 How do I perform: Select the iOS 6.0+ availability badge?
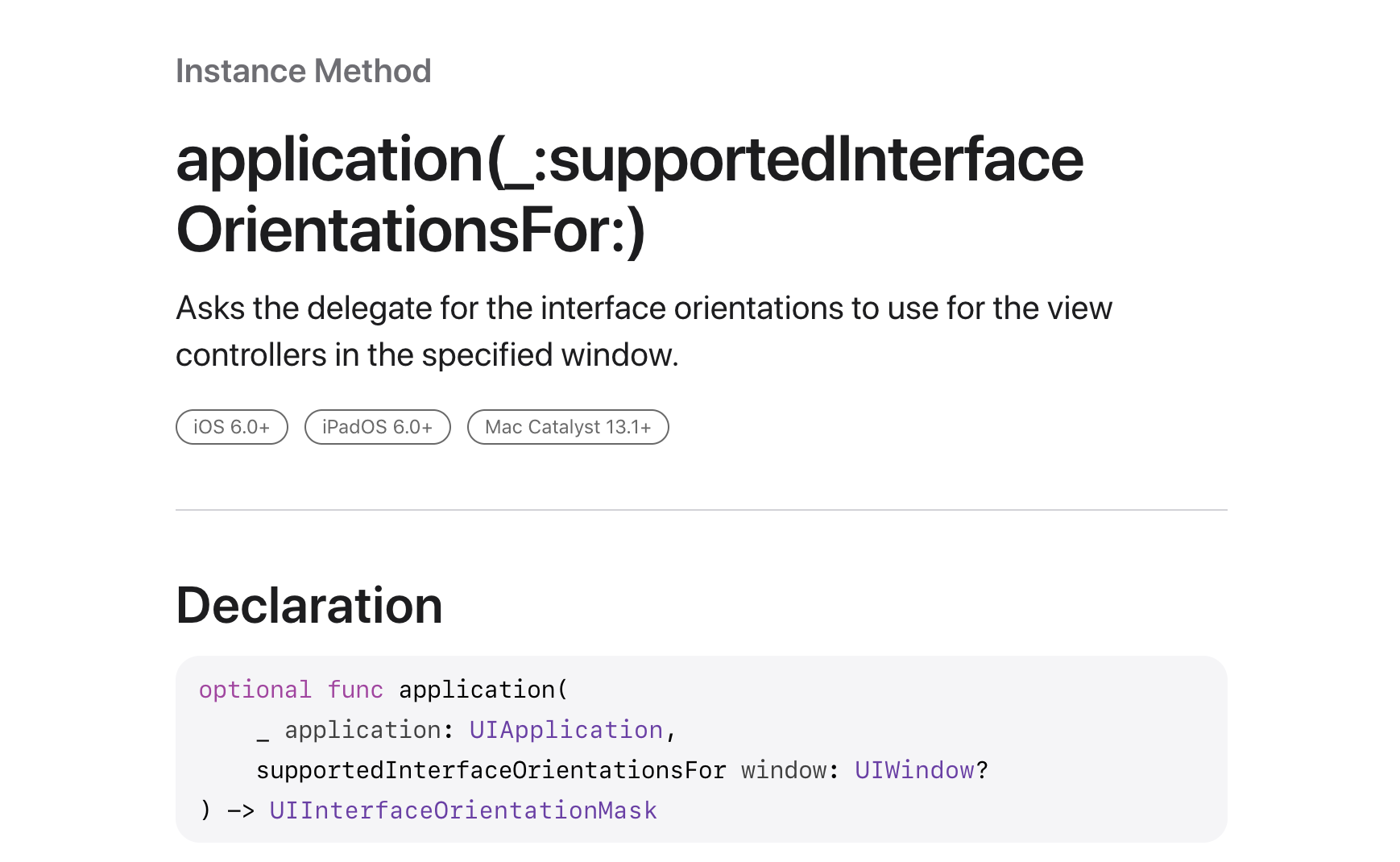[232, 427]
